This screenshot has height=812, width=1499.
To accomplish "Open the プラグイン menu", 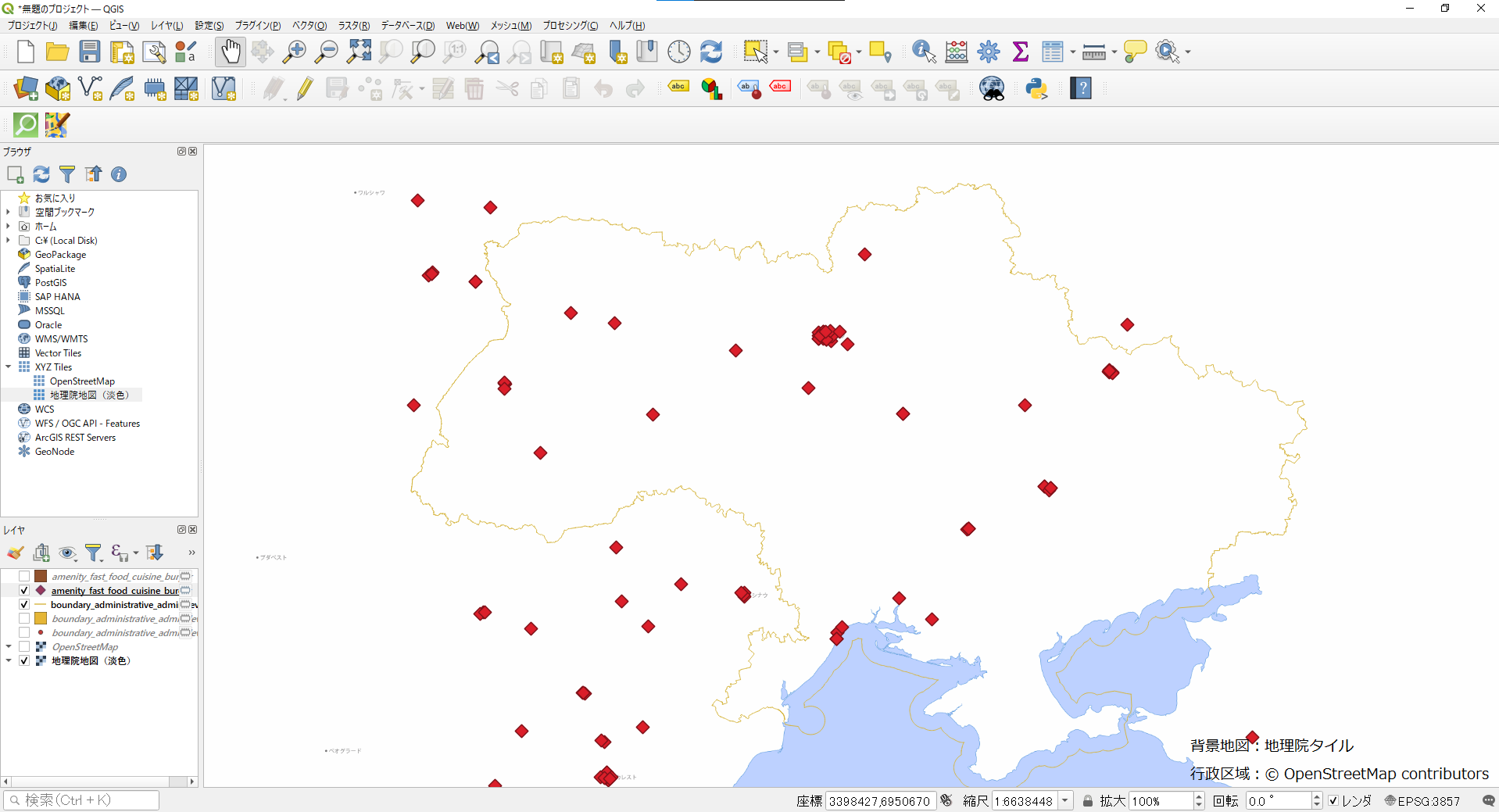I will coord(258,25).
